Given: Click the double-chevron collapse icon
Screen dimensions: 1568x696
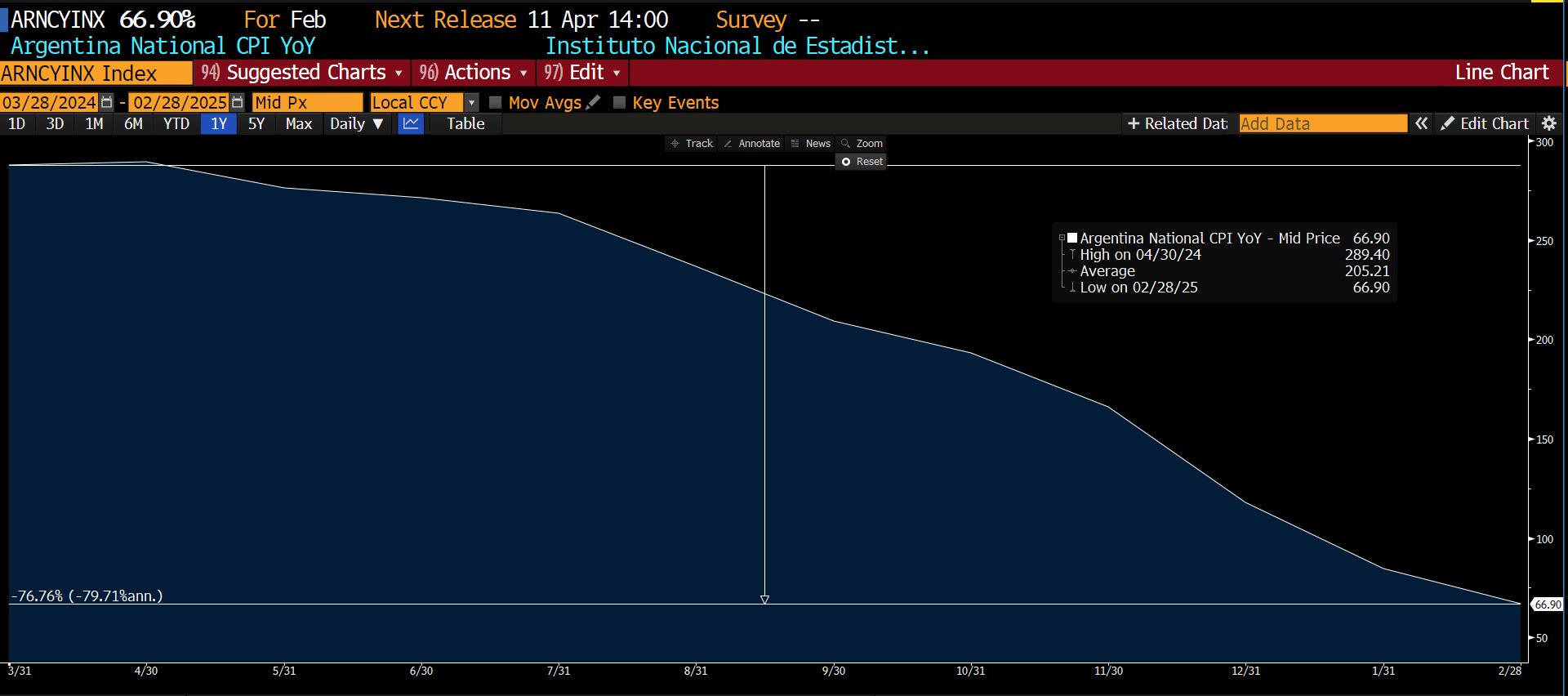Looking at the screenshot, I should click(x=1422, y=124).
